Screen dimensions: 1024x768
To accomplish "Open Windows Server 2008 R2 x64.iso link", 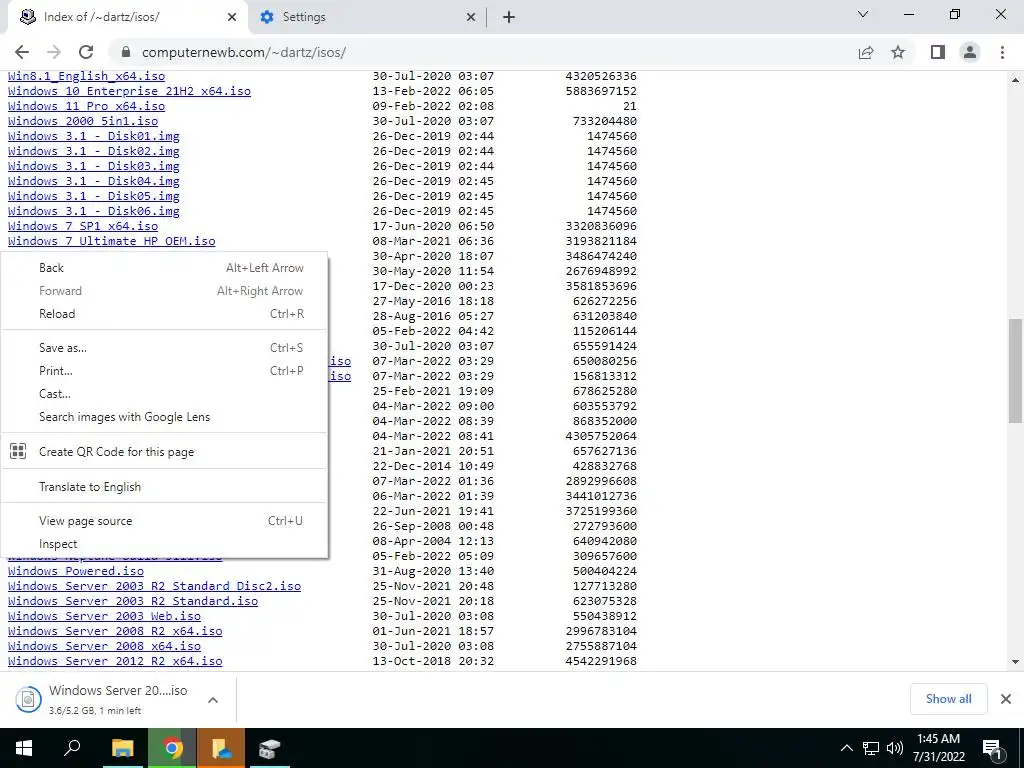I will (115, 632).
